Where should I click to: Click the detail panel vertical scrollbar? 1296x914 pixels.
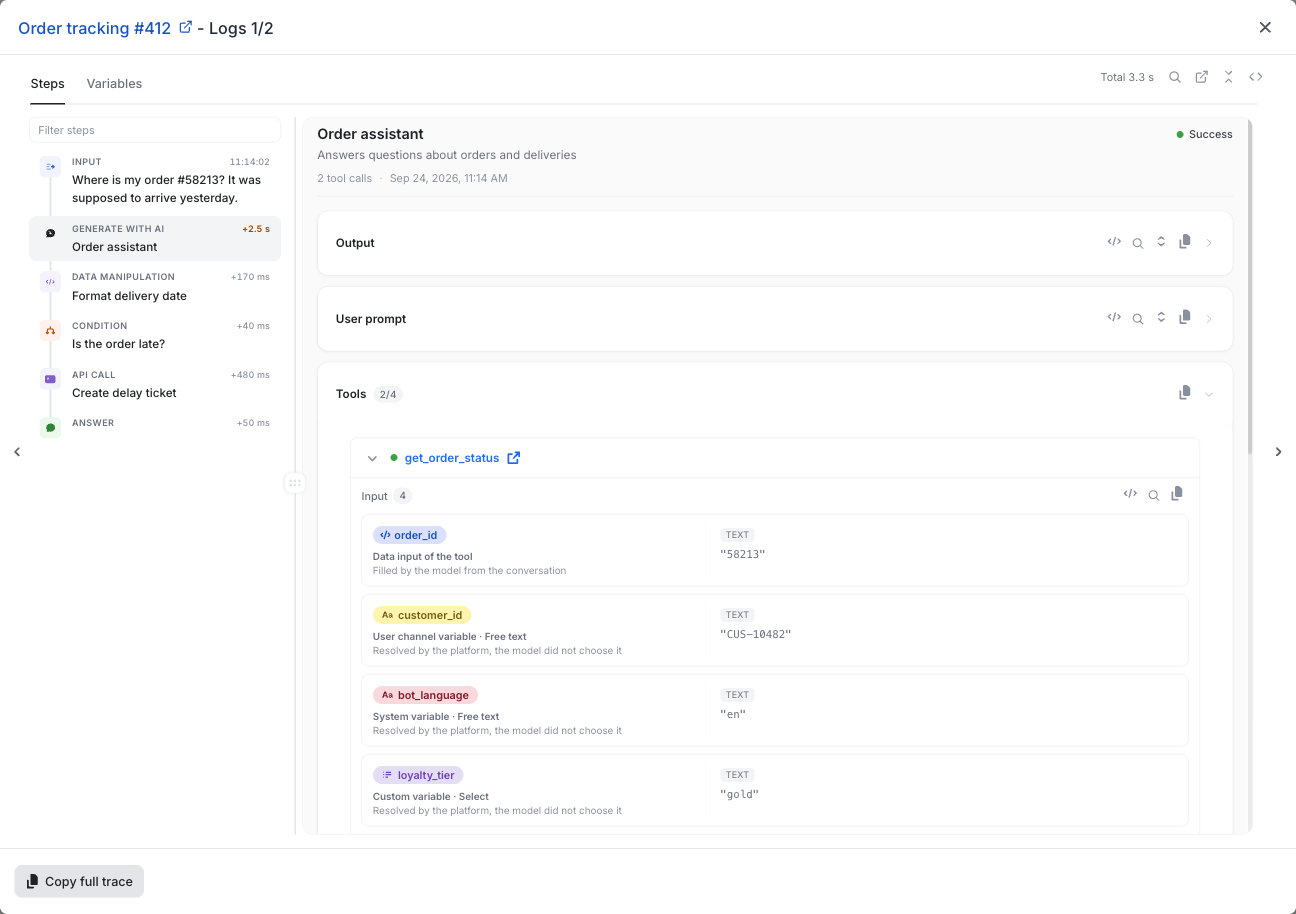(1249, 286)
